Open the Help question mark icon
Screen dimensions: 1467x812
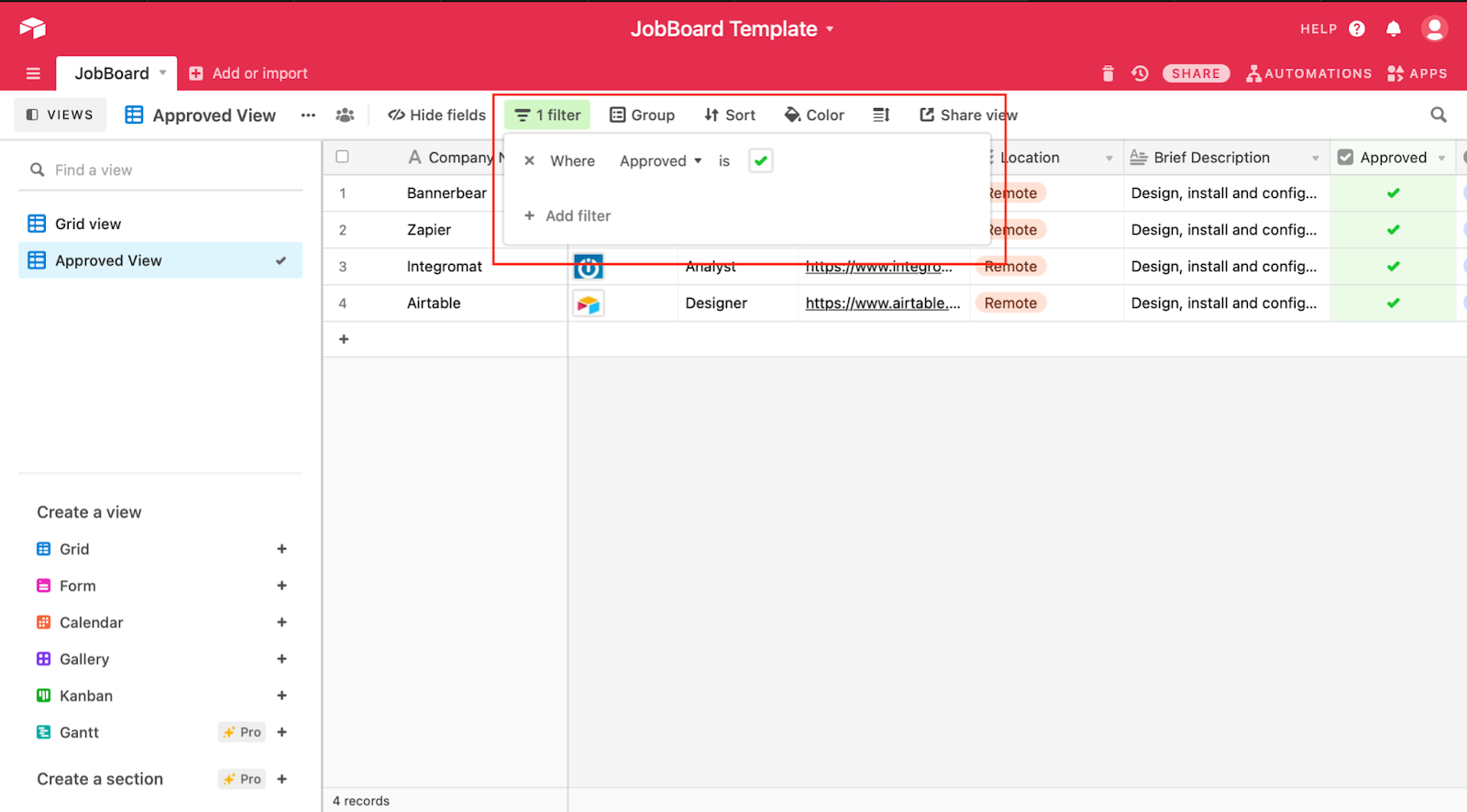[1357, 28]
